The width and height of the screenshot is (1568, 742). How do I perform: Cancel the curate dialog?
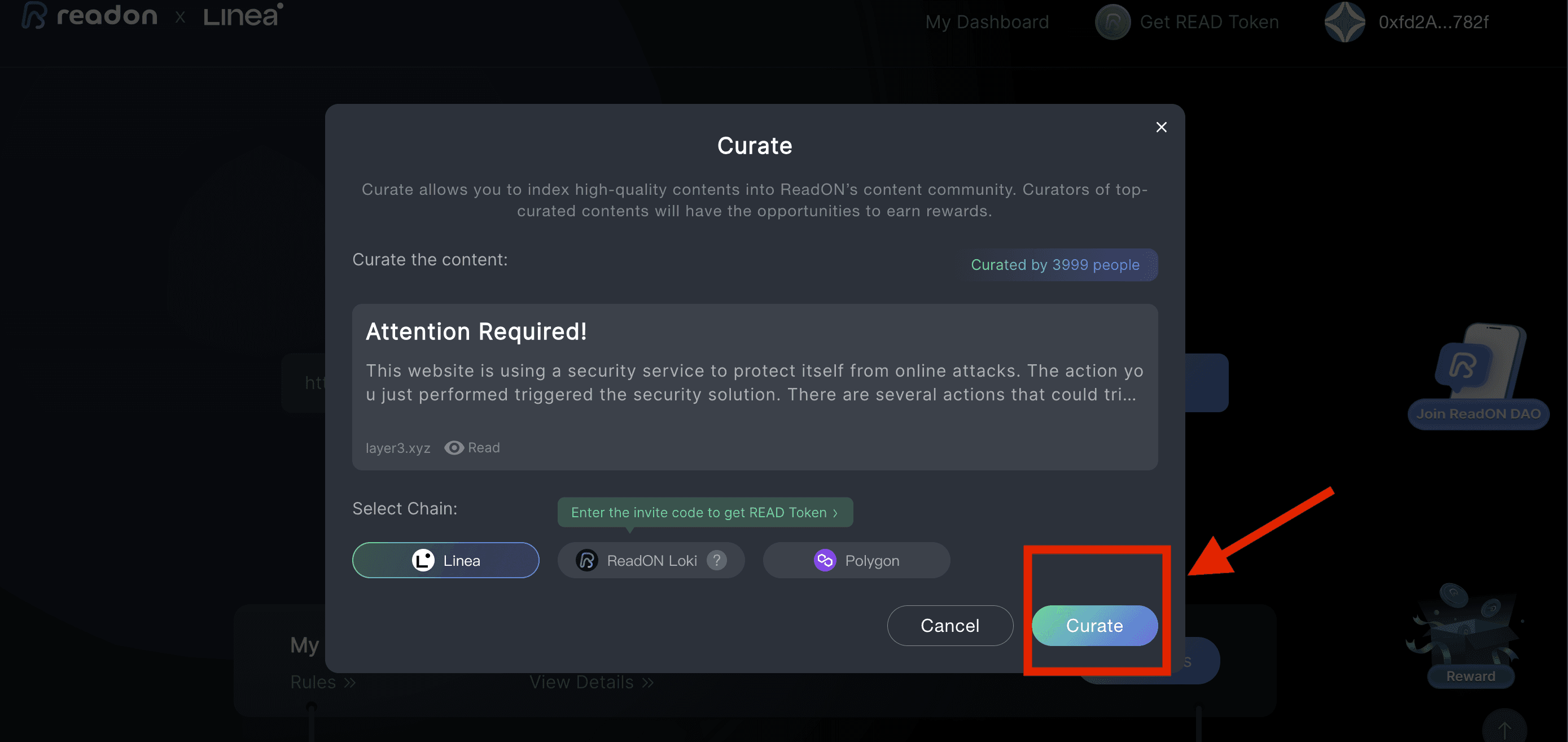click(949, 625)
